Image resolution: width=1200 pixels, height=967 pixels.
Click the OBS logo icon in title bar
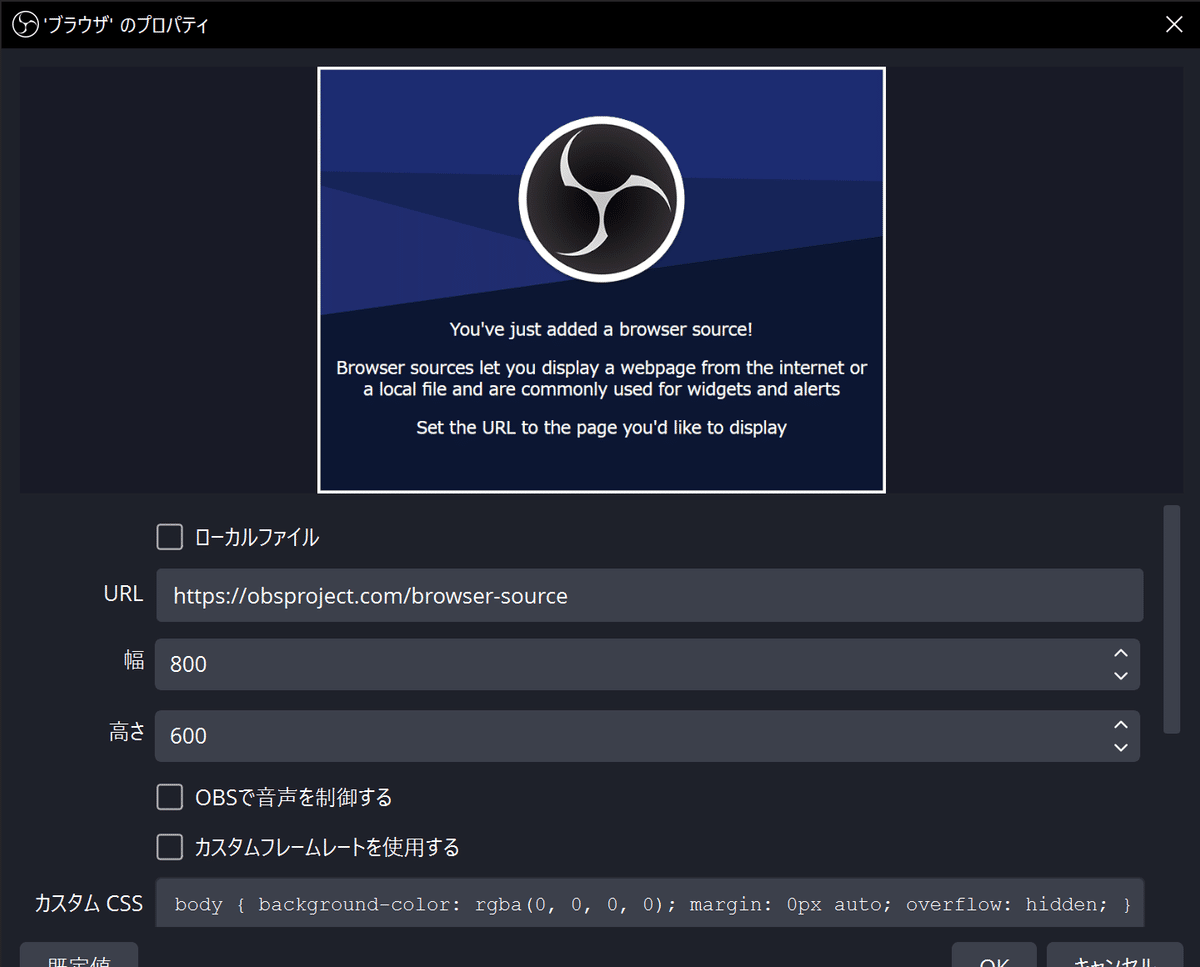[25, 24]
